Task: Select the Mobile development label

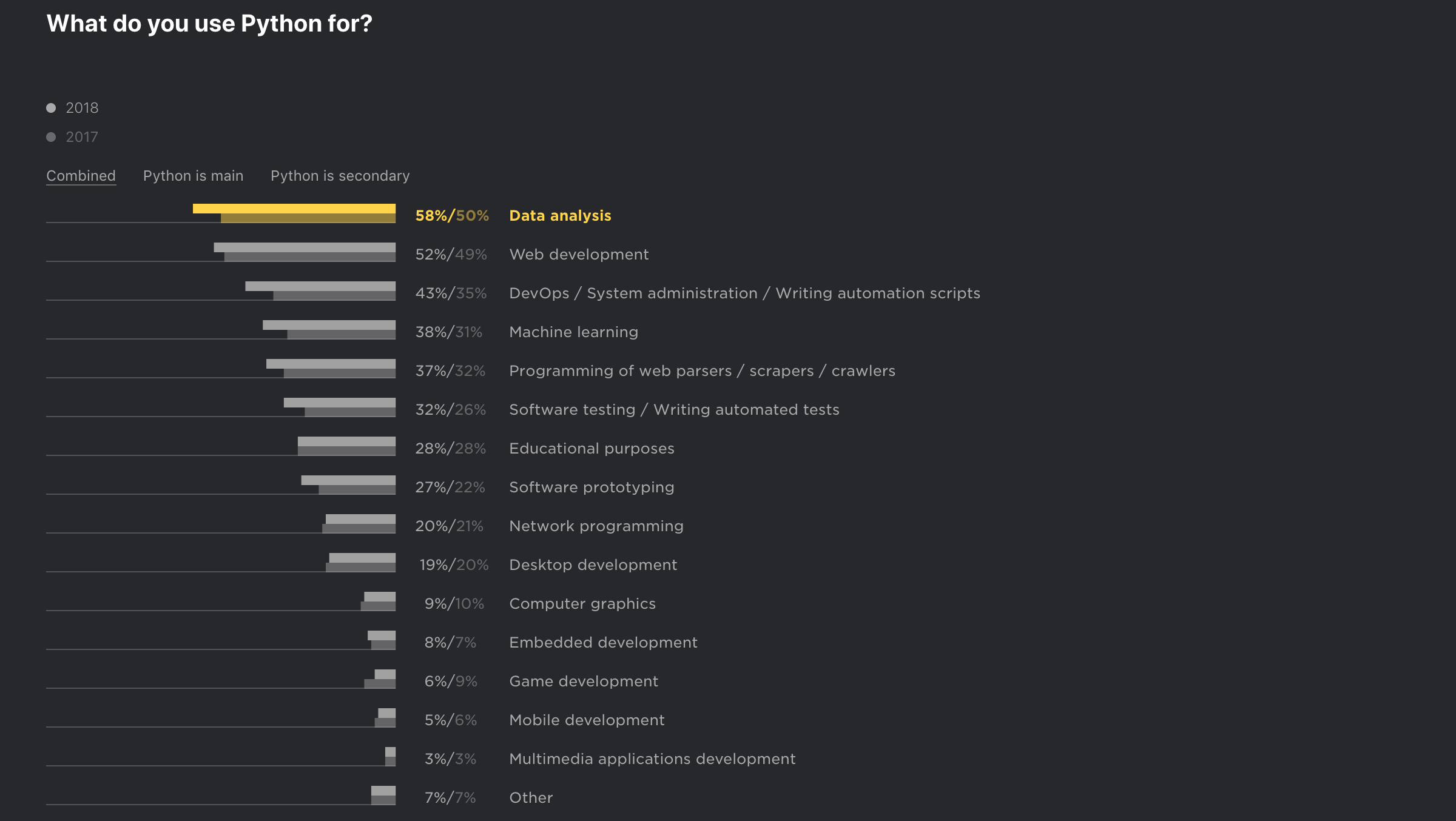Action: click(587, 720)
